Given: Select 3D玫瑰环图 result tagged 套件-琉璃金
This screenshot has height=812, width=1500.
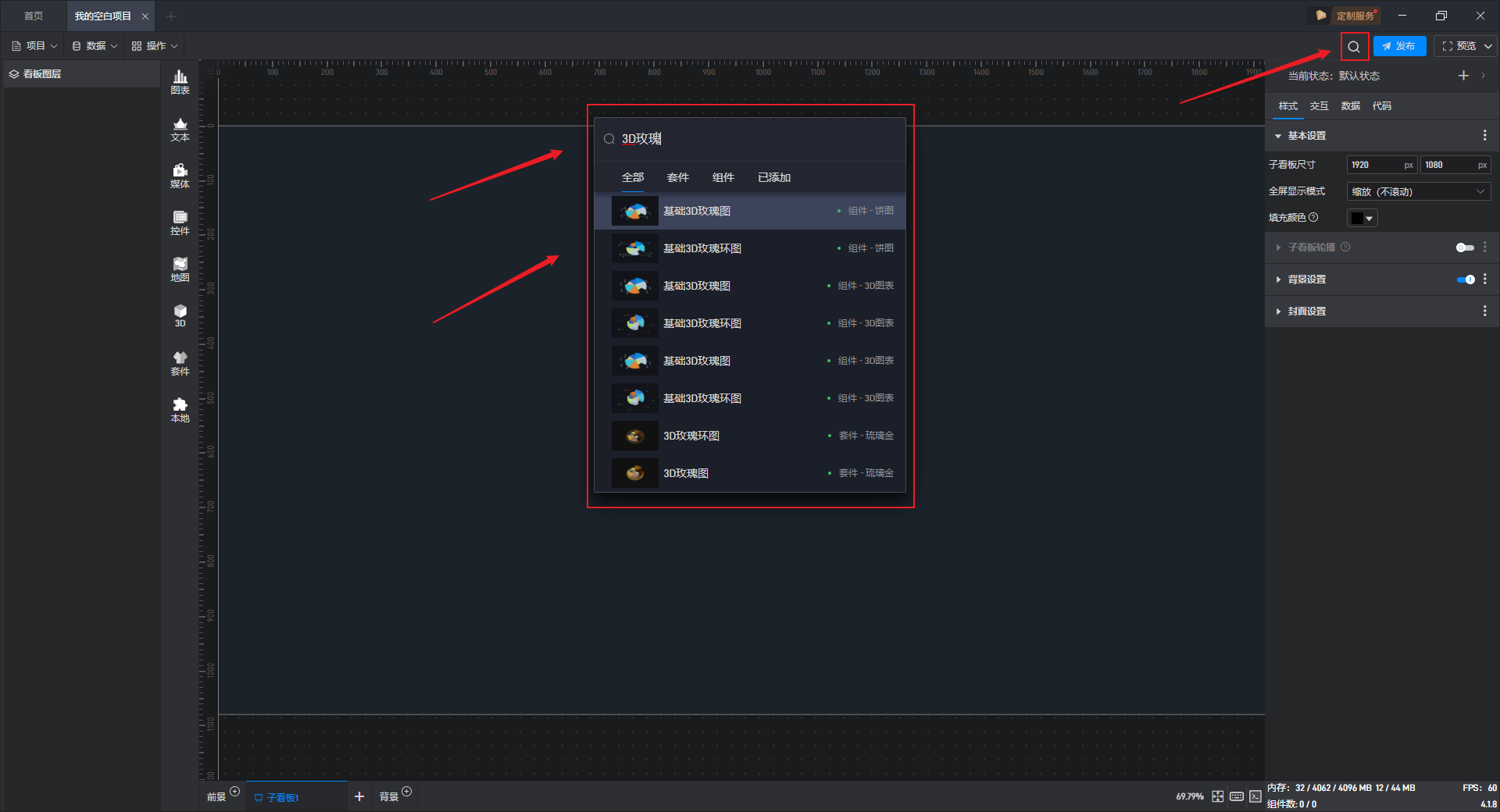Looking at the screenshot, I should 750,436.
